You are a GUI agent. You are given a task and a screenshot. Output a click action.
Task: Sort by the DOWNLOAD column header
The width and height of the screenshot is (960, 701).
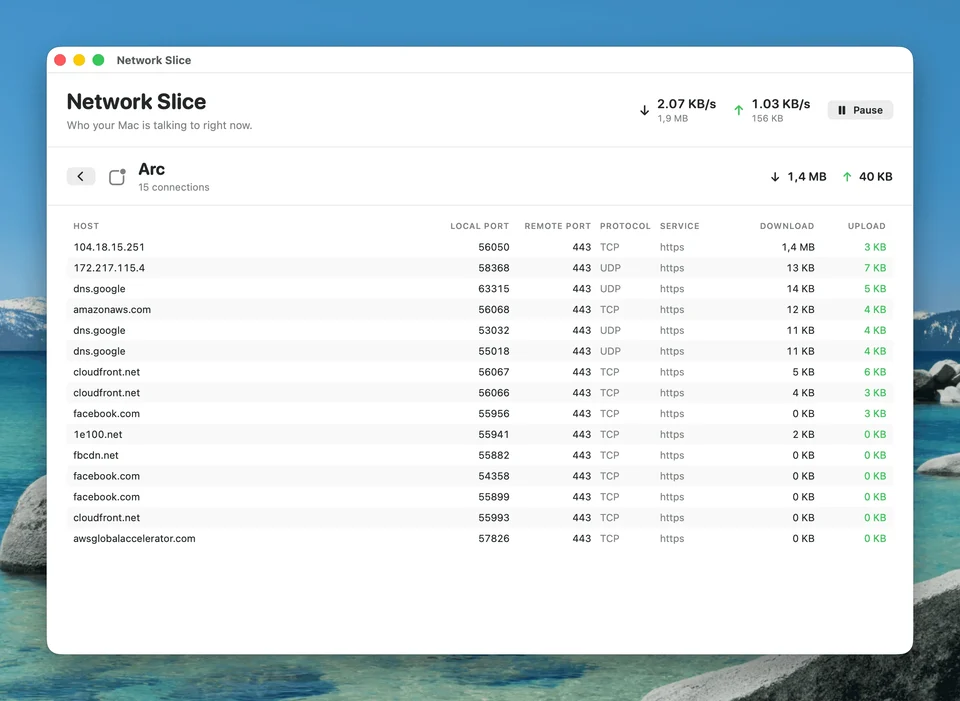click(x=787, y=226)
